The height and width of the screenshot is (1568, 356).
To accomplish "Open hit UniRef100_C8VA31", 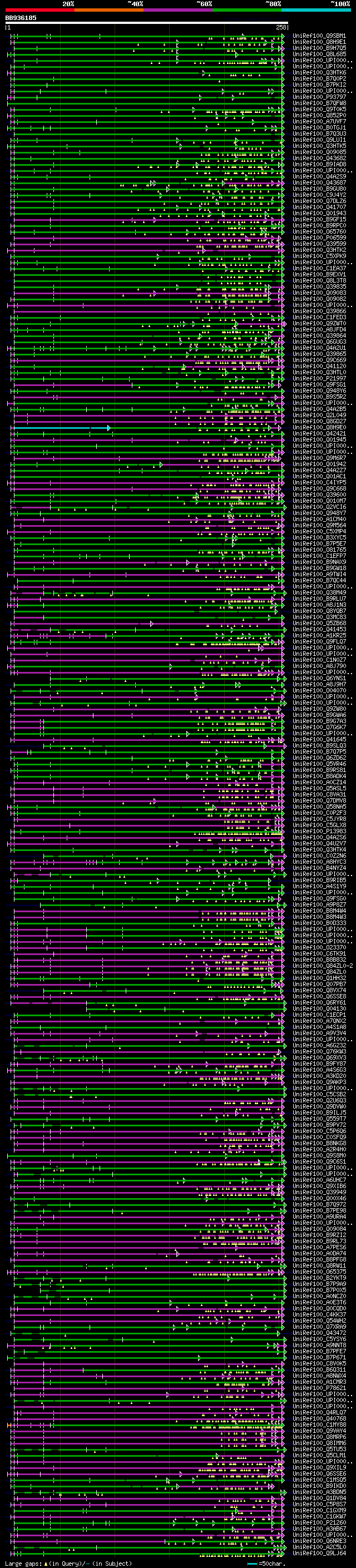I will coord(319,794).
